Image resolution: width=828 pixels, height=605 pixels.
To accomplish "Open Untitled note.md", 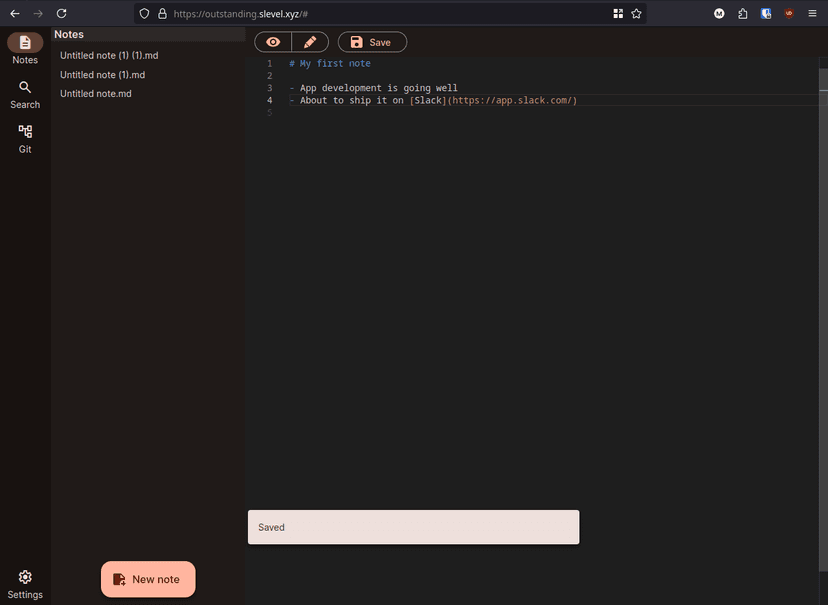I will 96,93.
